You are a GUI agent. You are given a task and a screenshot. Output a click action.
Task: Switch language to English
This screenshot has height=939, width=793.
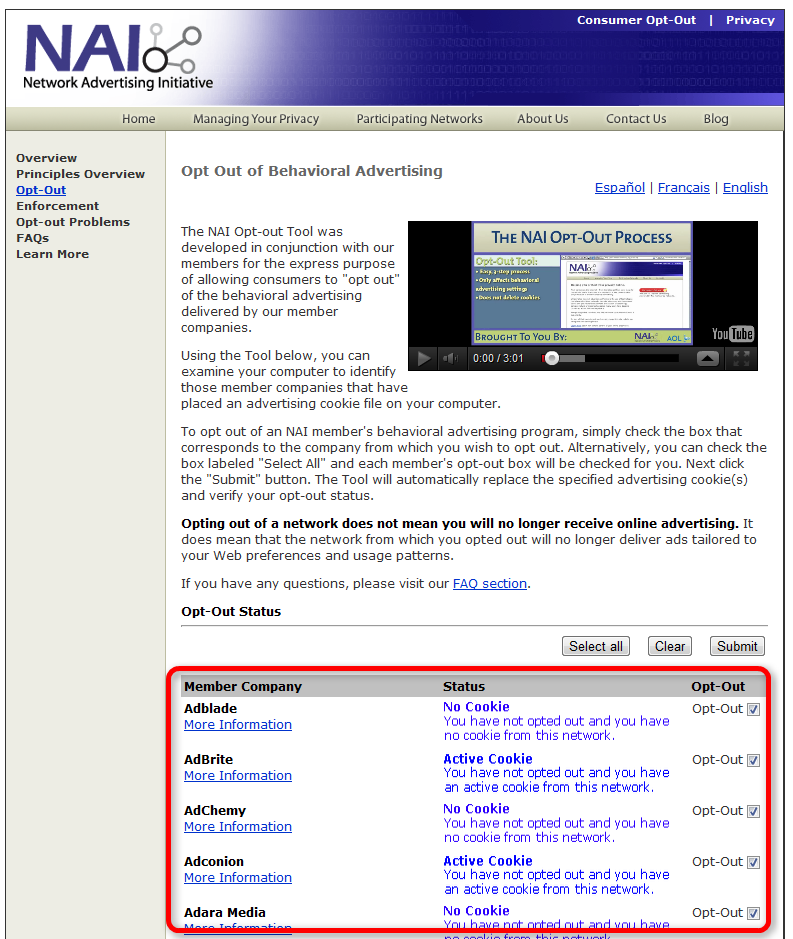coord(745,187)
